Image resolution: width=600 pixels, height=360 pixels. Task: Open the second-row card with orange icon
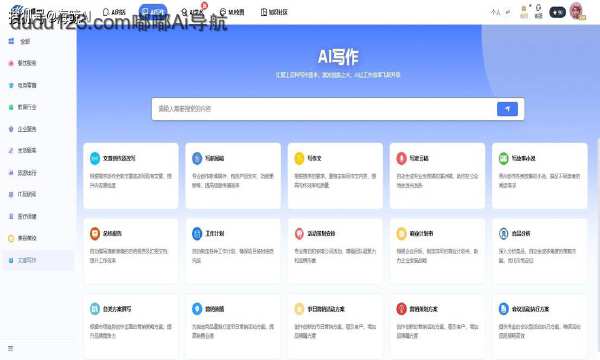[130, 251]
